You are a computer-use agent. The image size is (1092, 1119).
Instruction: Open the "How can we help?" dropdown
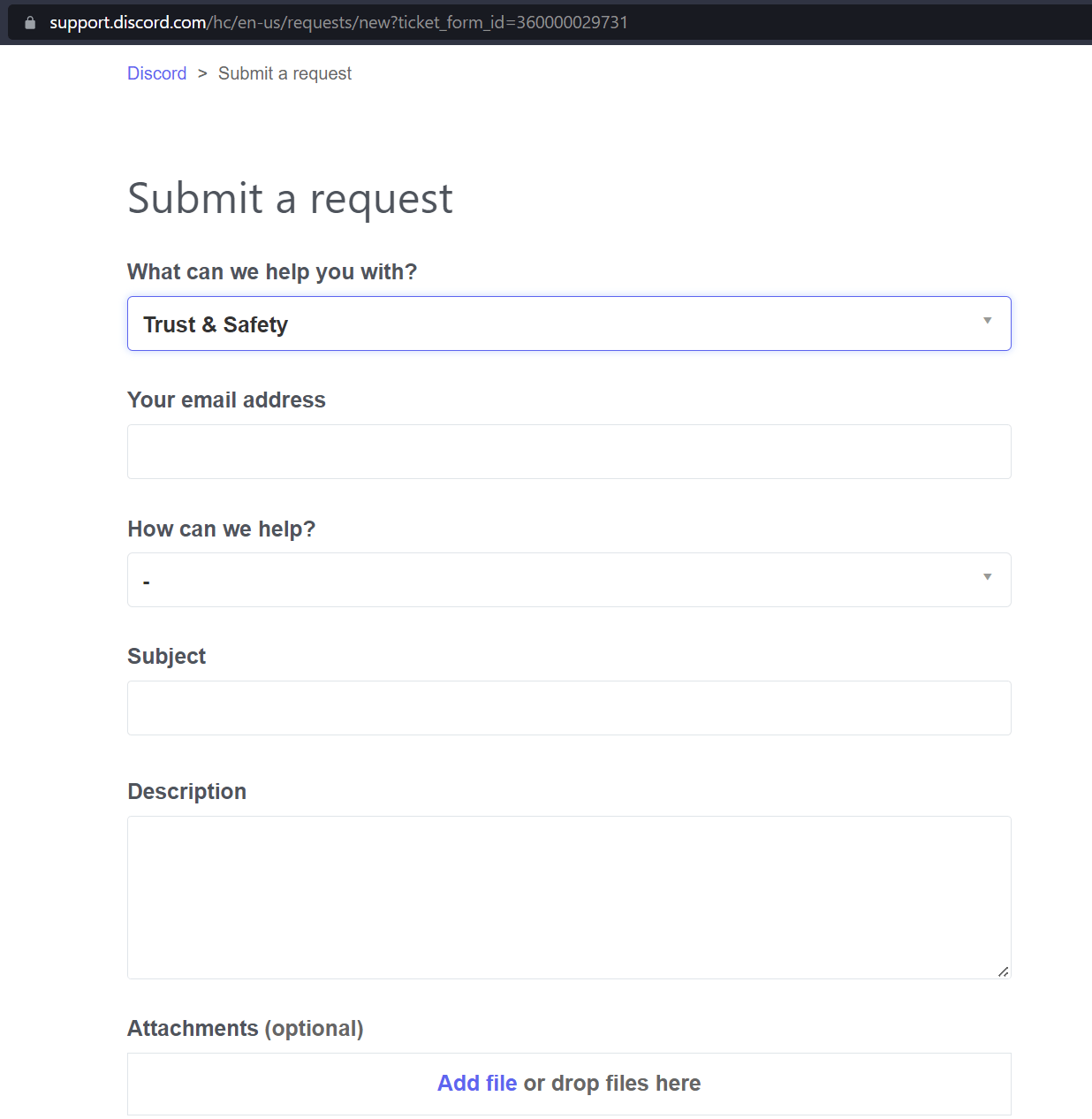pos(569,580)
